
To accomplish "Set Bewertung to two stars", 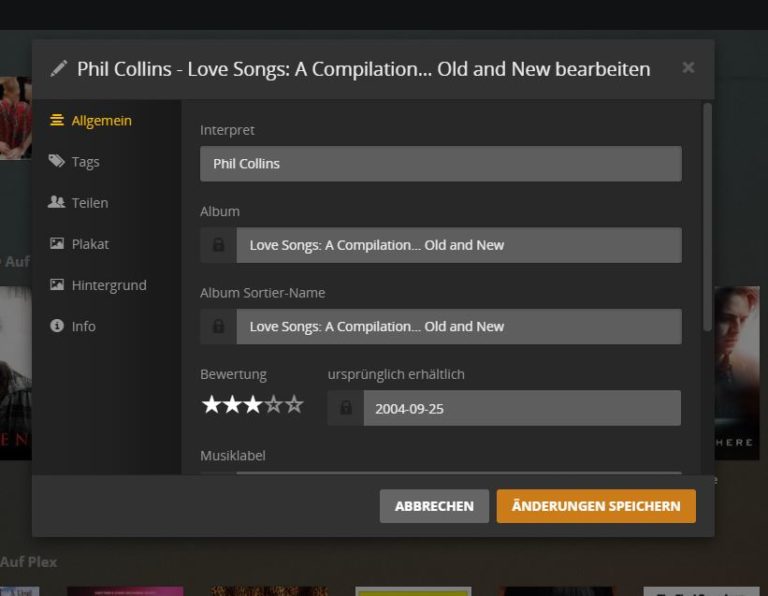I will click(232, 405).
